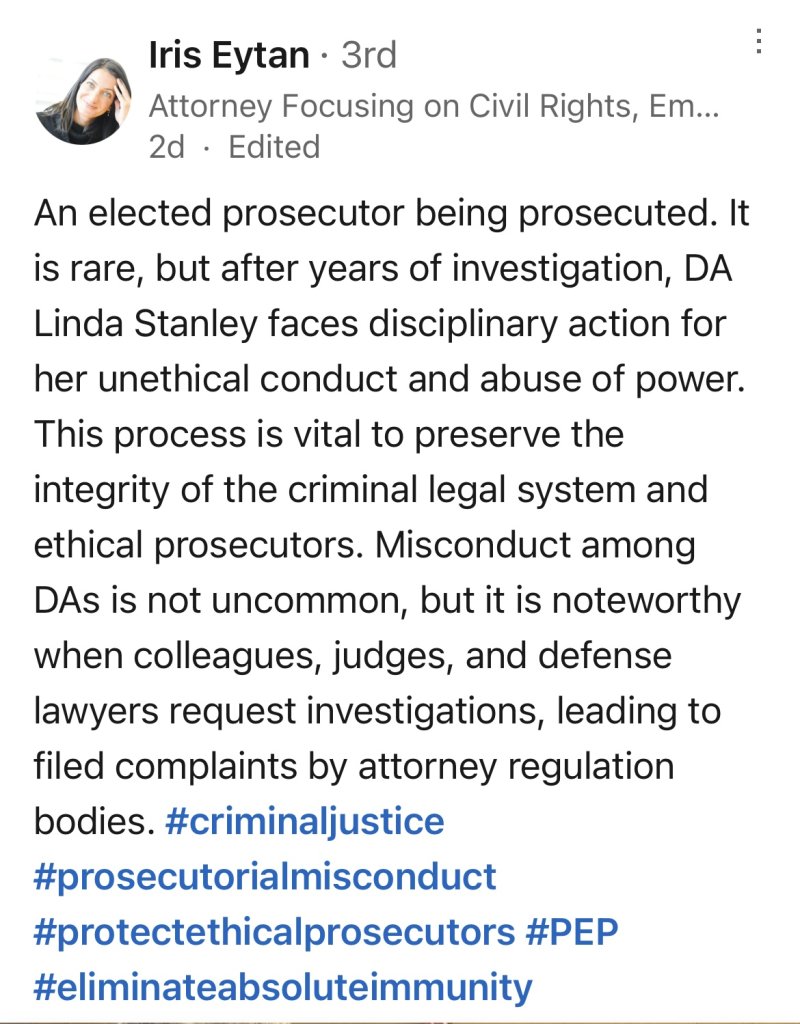Open Iris Eytan's profile via her name
Viewport: 800px width, 1024px height.
tap(228, 56)
